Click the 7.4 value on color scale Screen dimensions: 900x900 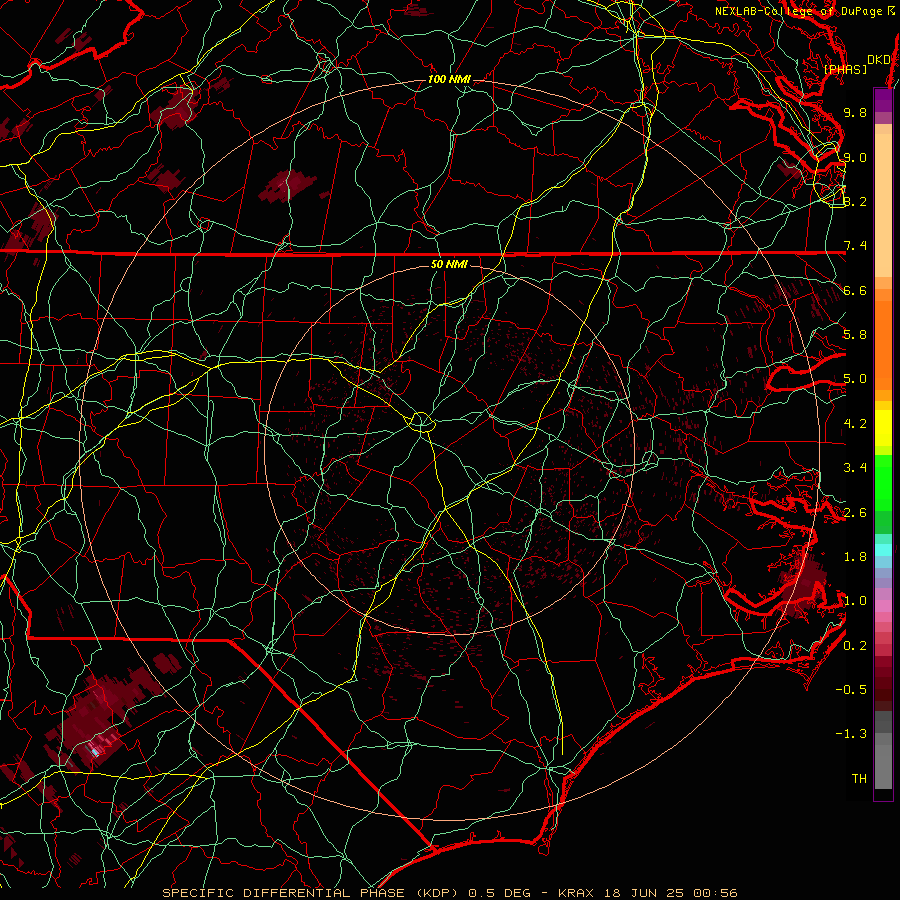click(x=855, y=246)
